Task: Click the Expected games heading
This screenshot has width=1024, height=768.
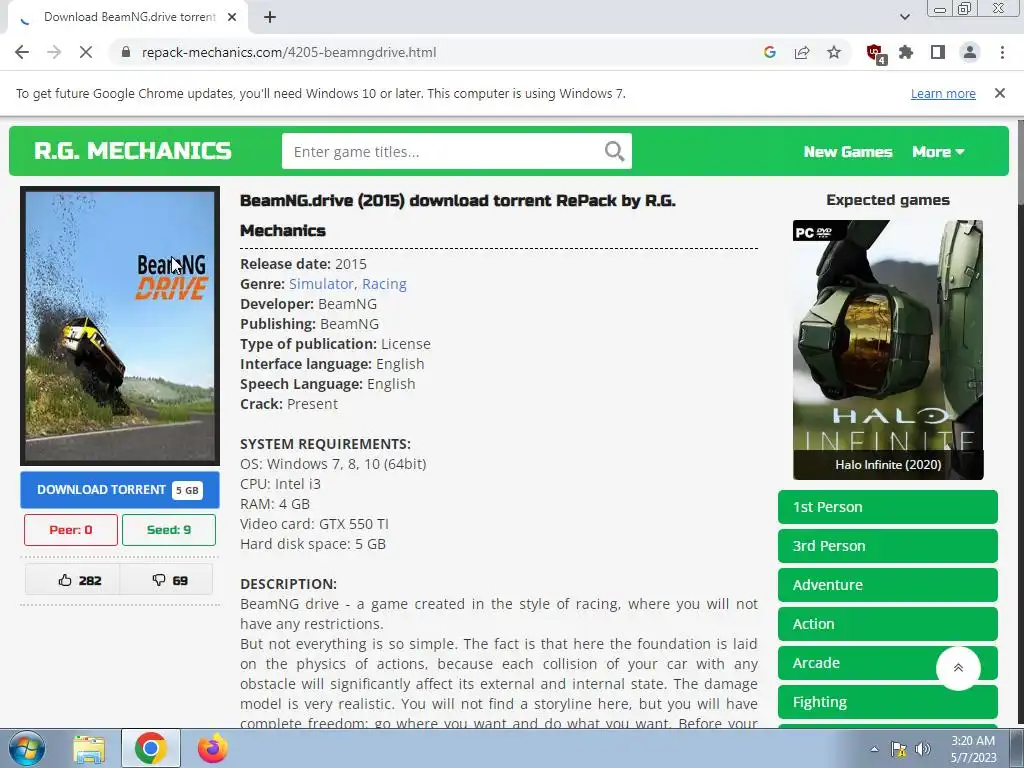Action: tap(888, 200)
